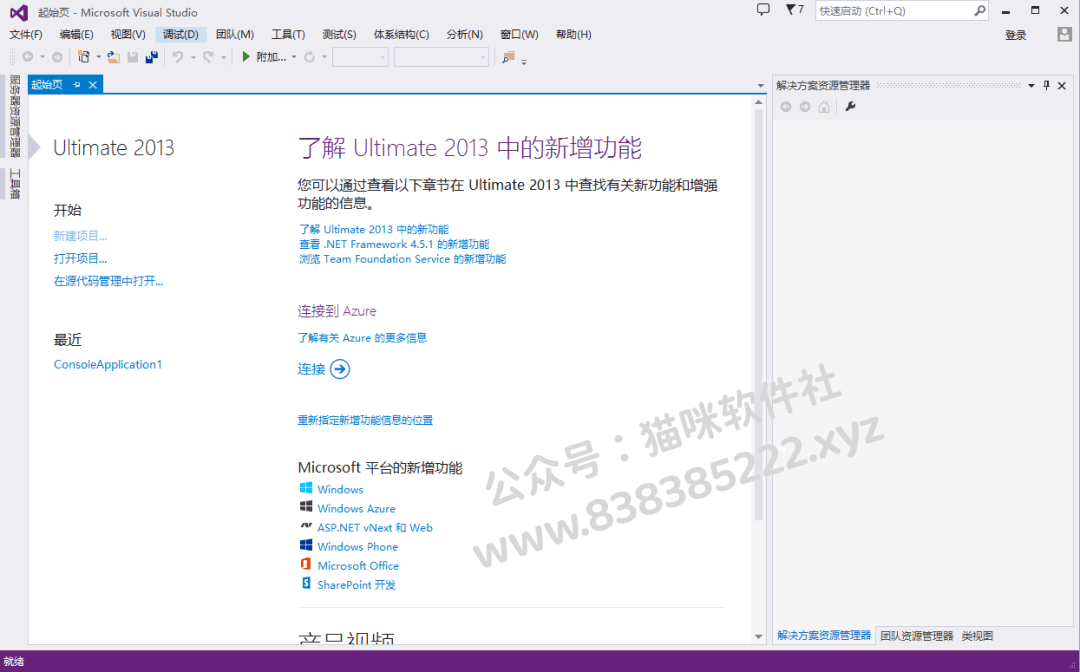Viewport: 1080px width, 672px height.
Task: Open Redo history dropdown arrow
Action: coord(223,57)
